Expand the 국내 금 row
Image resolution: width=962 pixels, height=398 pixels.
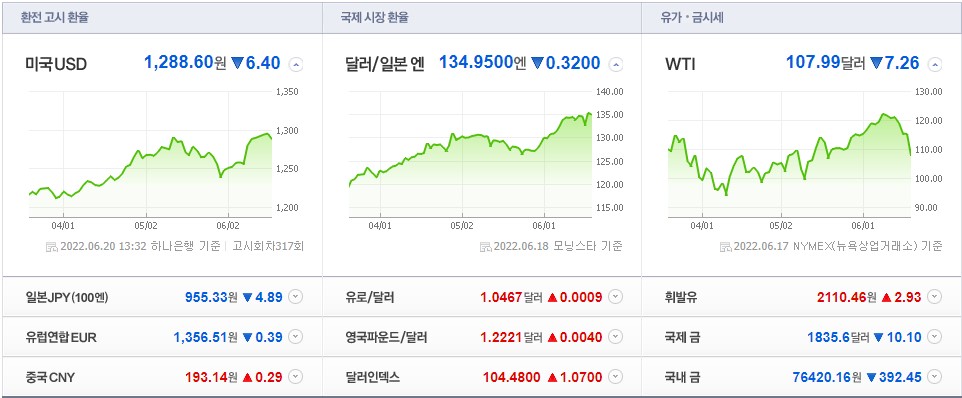[934, 377]
